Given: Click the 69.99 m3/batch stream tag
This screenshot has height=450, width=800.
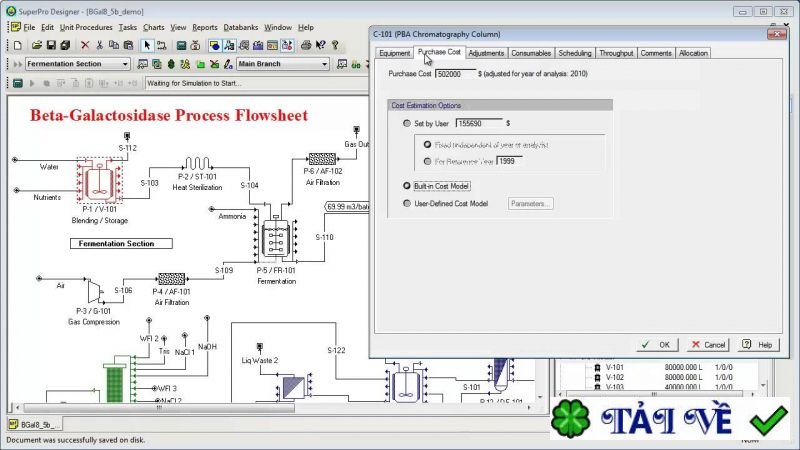Looking at the screenshot, I should [x=347, y=207].
